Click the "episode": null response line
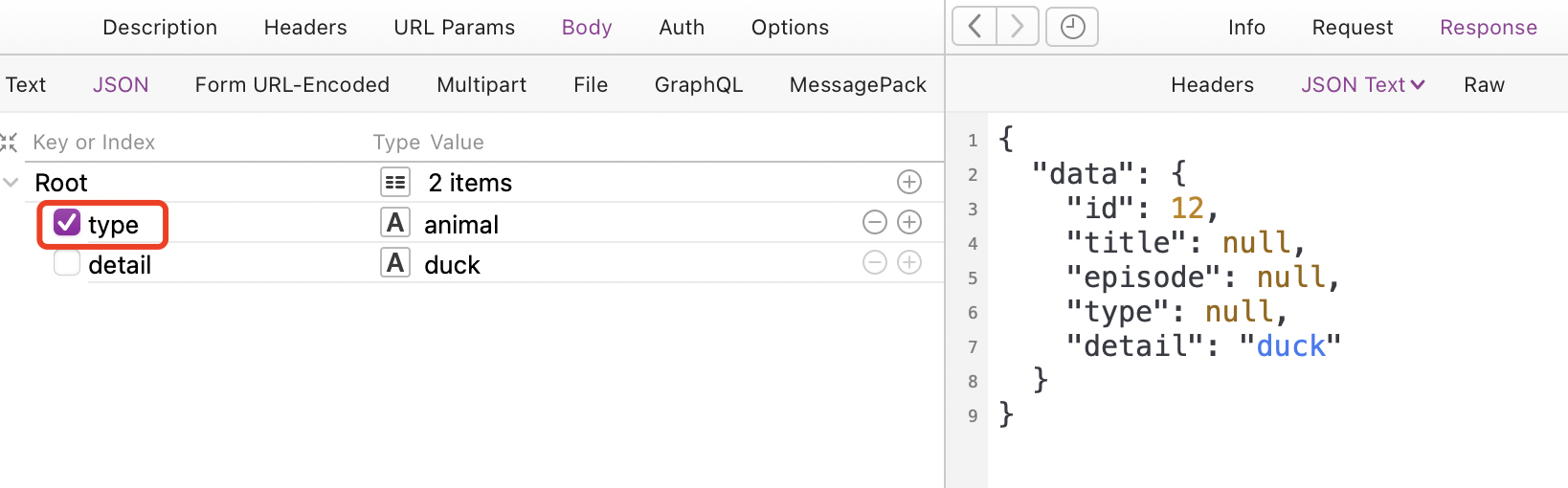This screenshot has height=488, width=1568. (x=1203, y=277)
